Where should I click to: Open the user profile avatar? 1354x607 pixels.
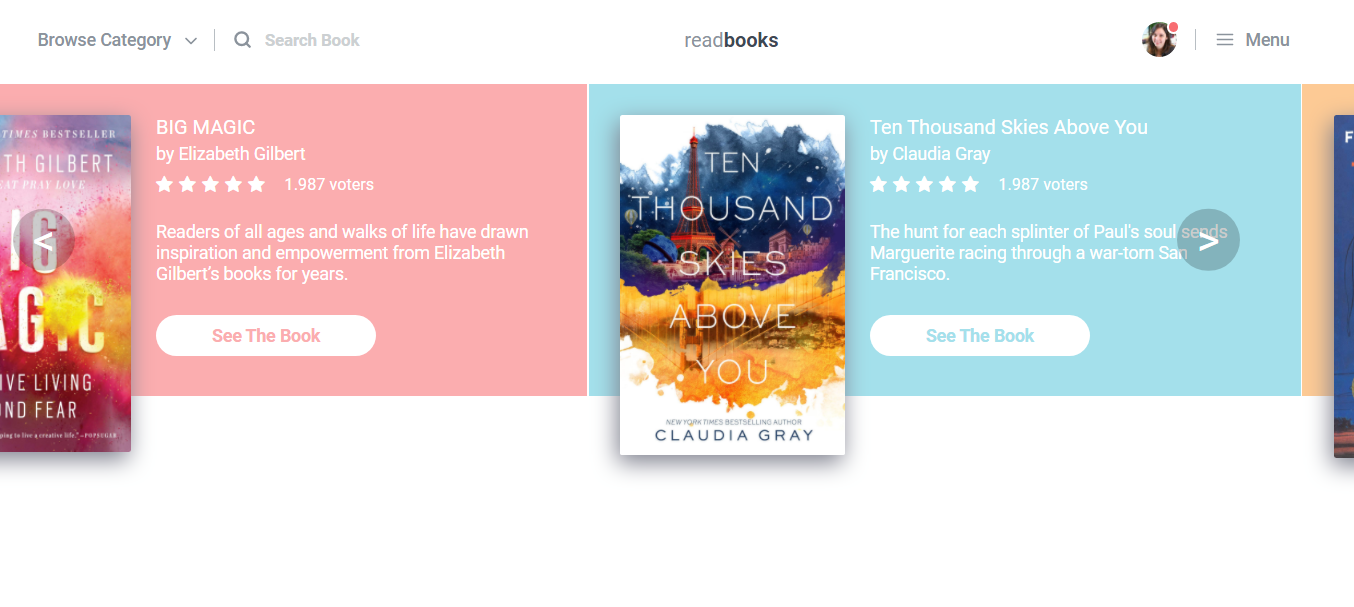coord(1159,40)
